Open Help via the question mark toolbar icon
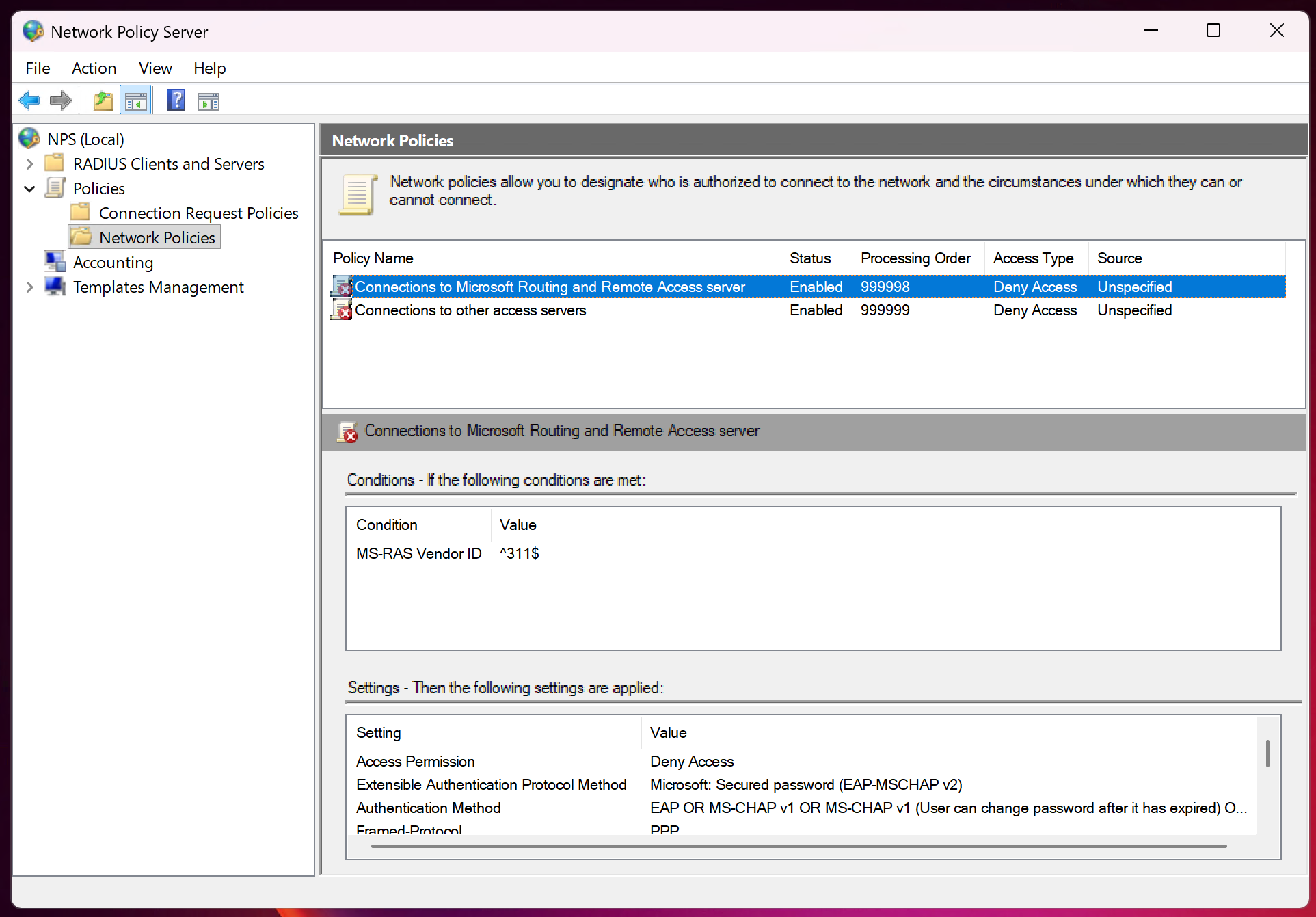The height and width of the screenshot is (917, 1316). tap(176, 100)
